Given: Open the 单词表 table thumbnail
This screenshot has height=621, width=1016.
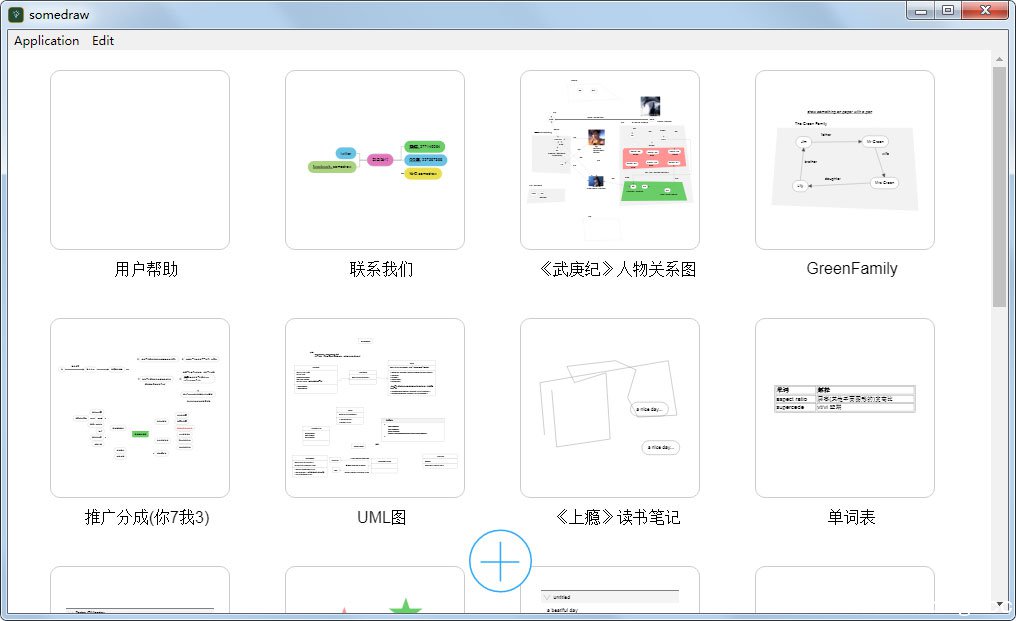Looking at the screenshot, I should click(x=845, y=408).
